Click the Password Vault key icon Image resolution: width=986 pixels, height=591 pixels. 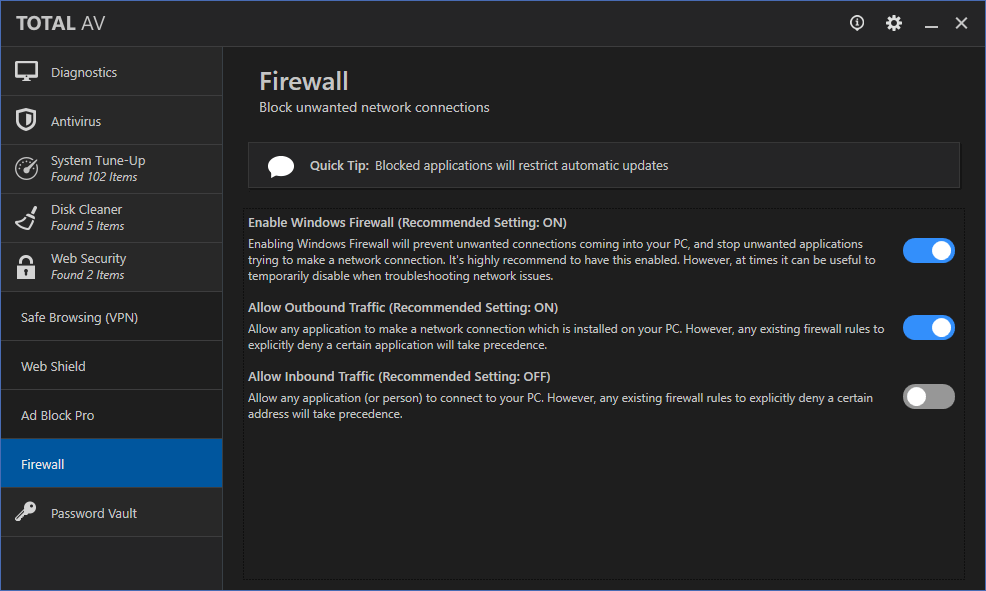pyautogui.click(x=26, y=512)
